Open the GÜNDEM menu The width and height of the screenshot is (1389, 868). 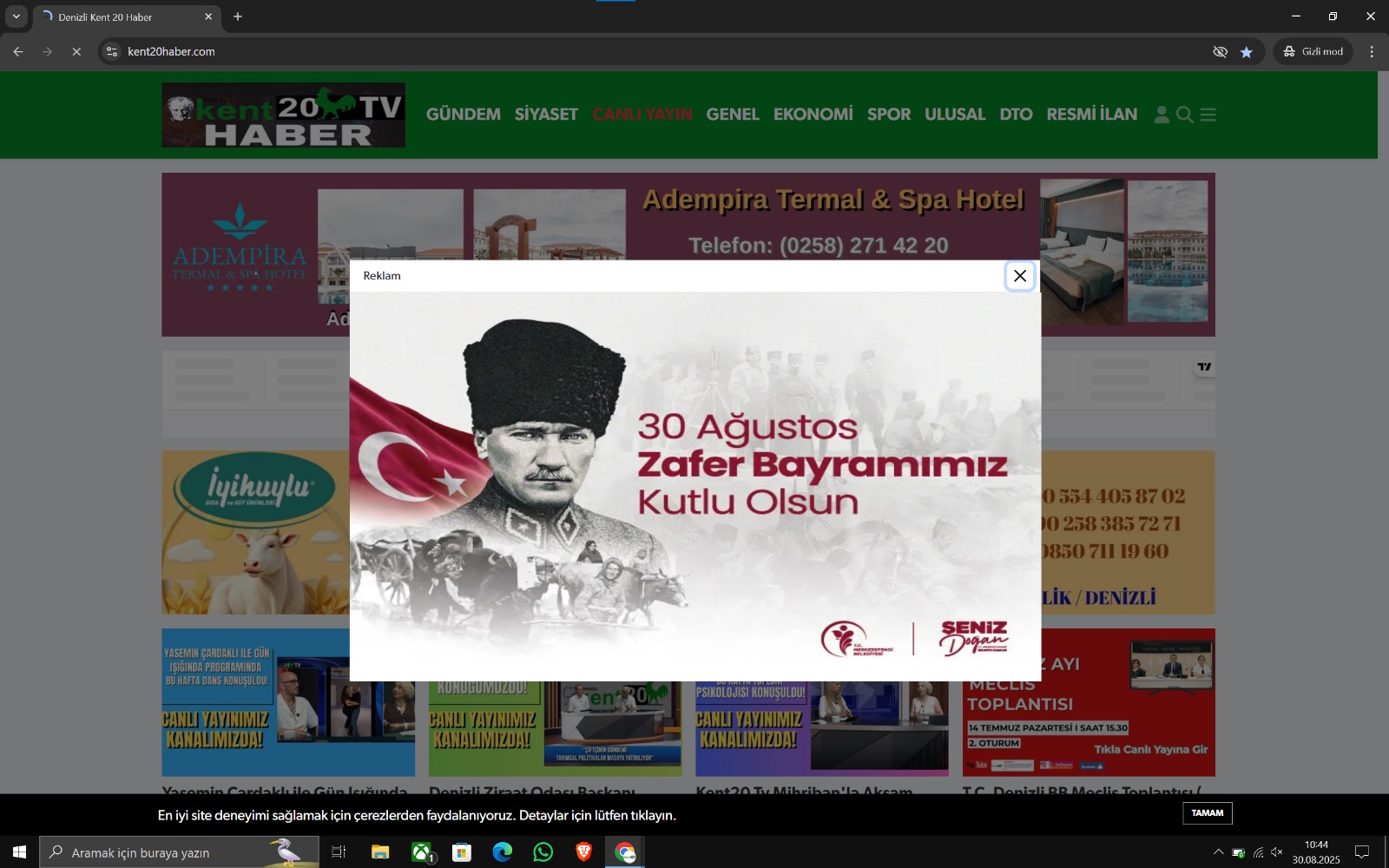click(x=464, y=115)
